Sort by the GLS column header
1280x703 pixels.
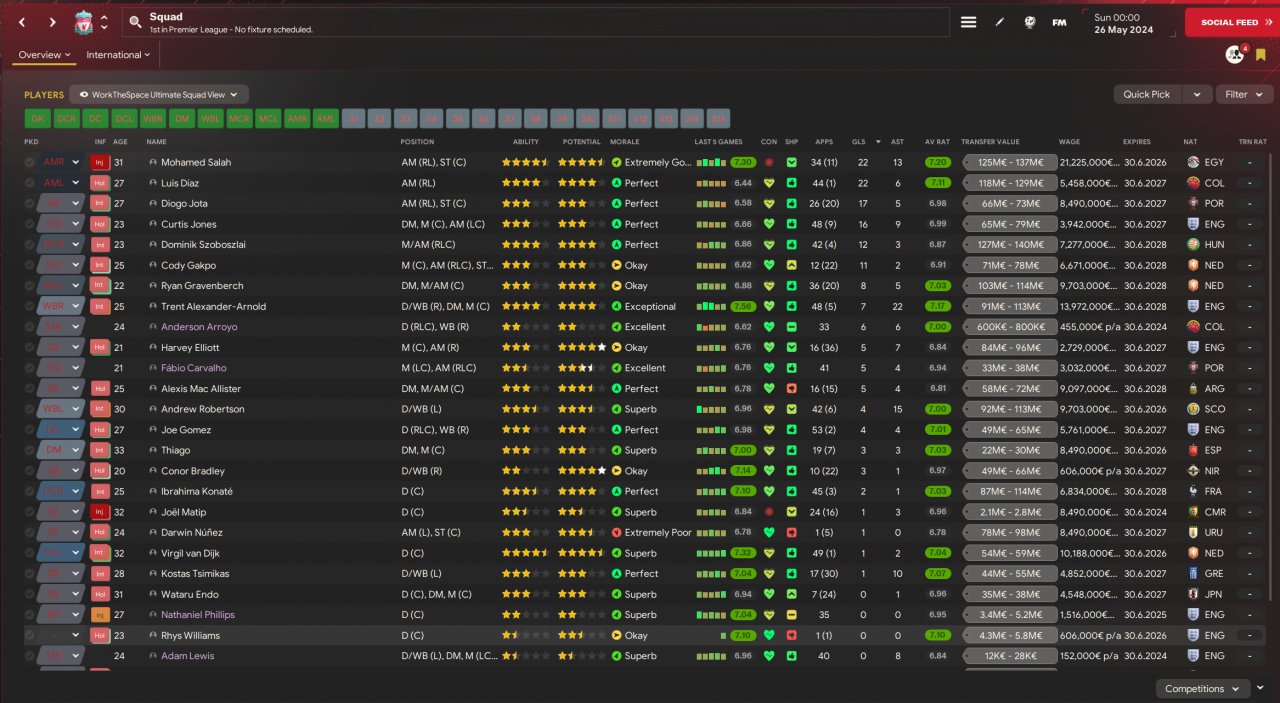pos(859,142)
